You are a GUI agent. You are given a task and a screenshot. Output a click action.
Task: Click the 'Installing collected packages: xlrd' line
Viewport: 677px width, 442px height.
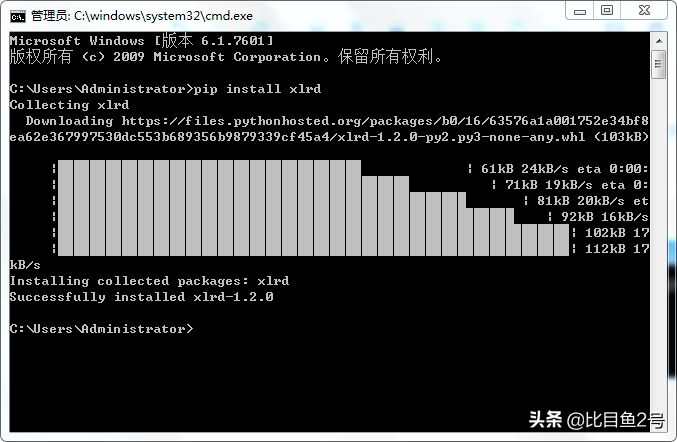pos(149,281)
